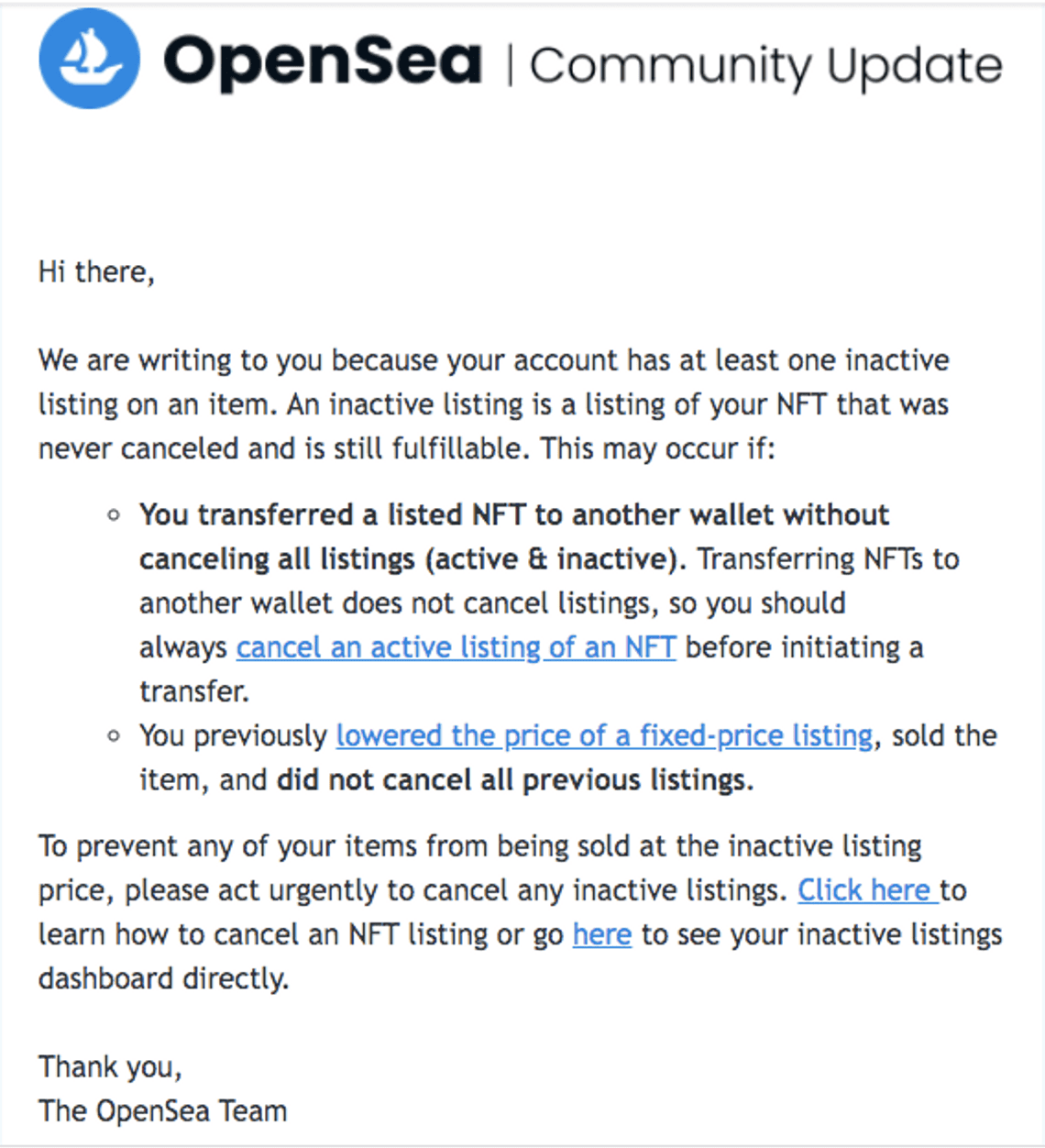The image size is (1045, 1148).
Task: Click the 'Hi there,' greeting line
Action: click(96, 272)
